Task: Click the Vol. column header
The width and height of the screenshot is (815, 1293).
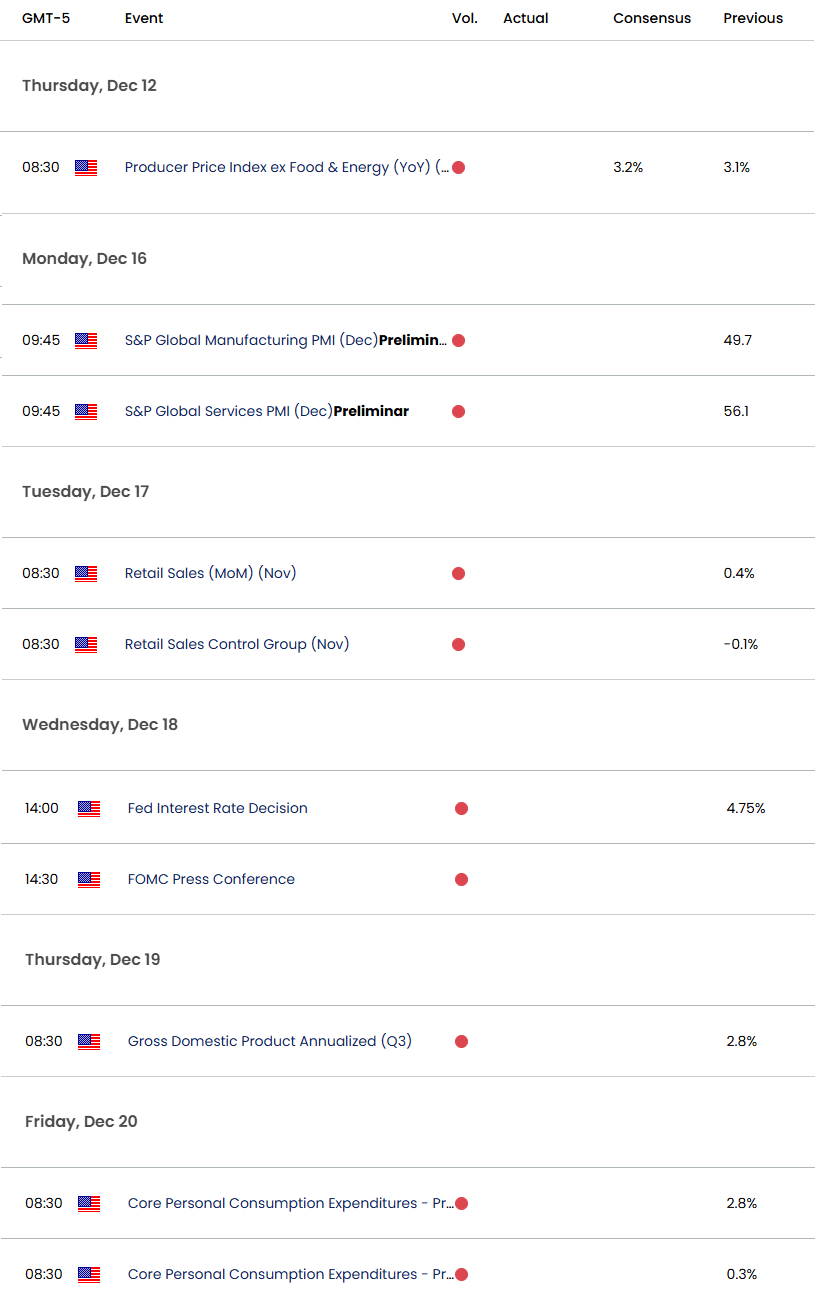Action: point(464,18)
